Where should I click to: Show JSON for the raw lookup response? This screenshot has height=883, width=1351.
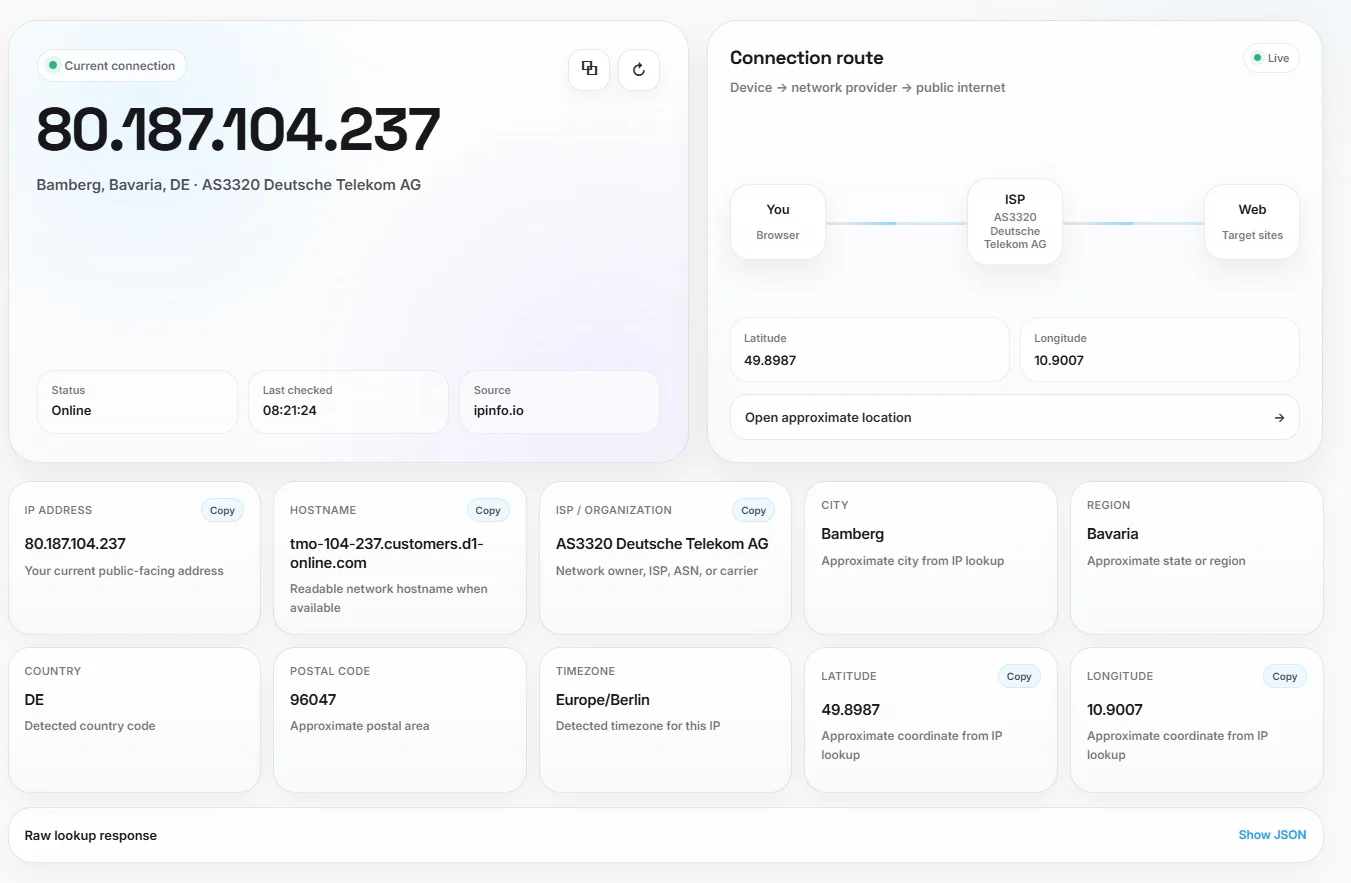1272,835
